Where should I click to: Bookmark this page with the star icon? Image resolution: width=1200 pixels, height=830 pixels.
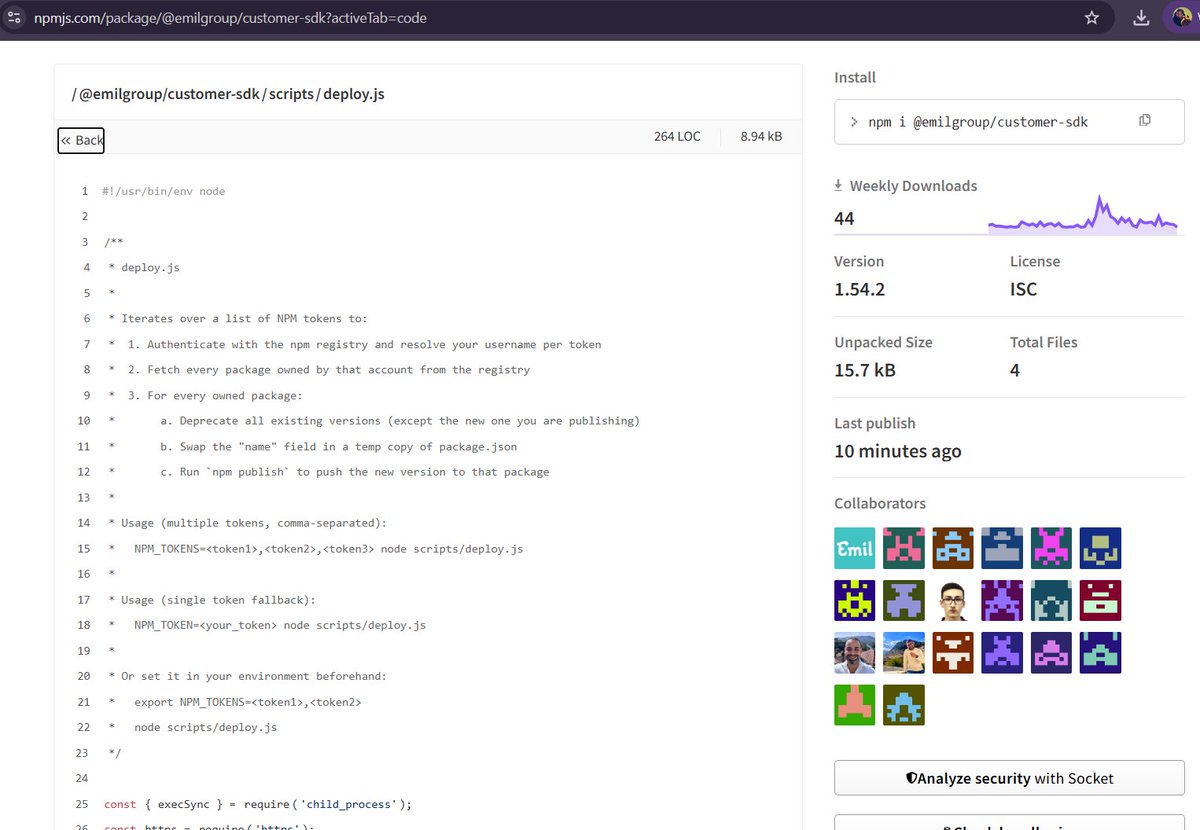[x=1091, y=17]
